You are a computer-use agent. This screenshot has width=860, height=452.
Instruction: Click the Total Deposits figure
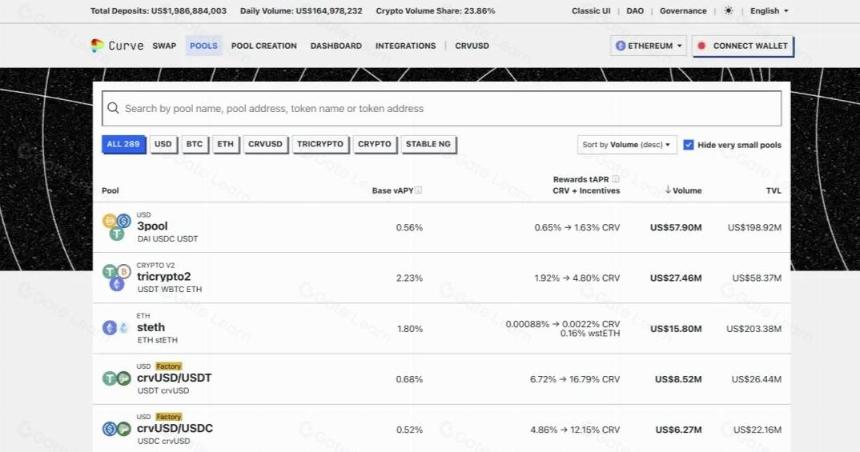(158, 10)
